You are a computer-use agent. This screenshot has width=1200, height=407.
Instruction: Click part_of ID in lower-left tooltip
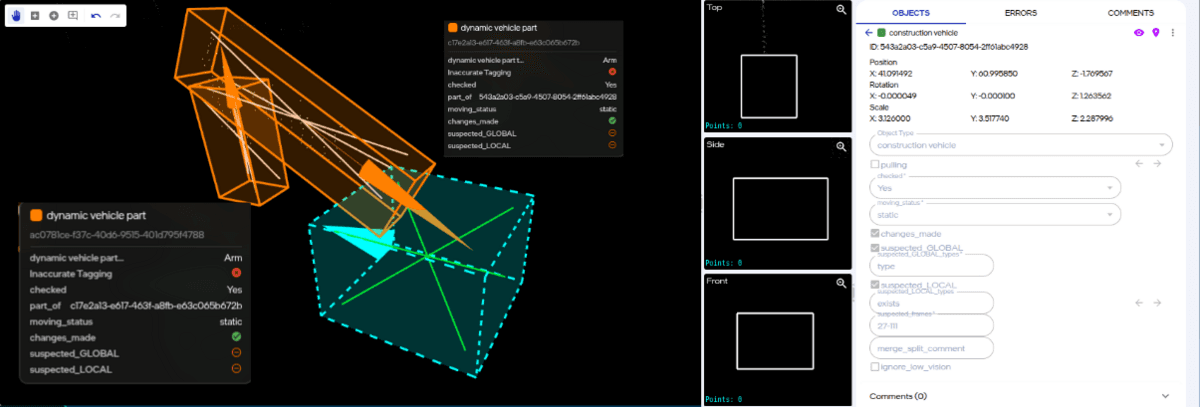pos(156,305)
